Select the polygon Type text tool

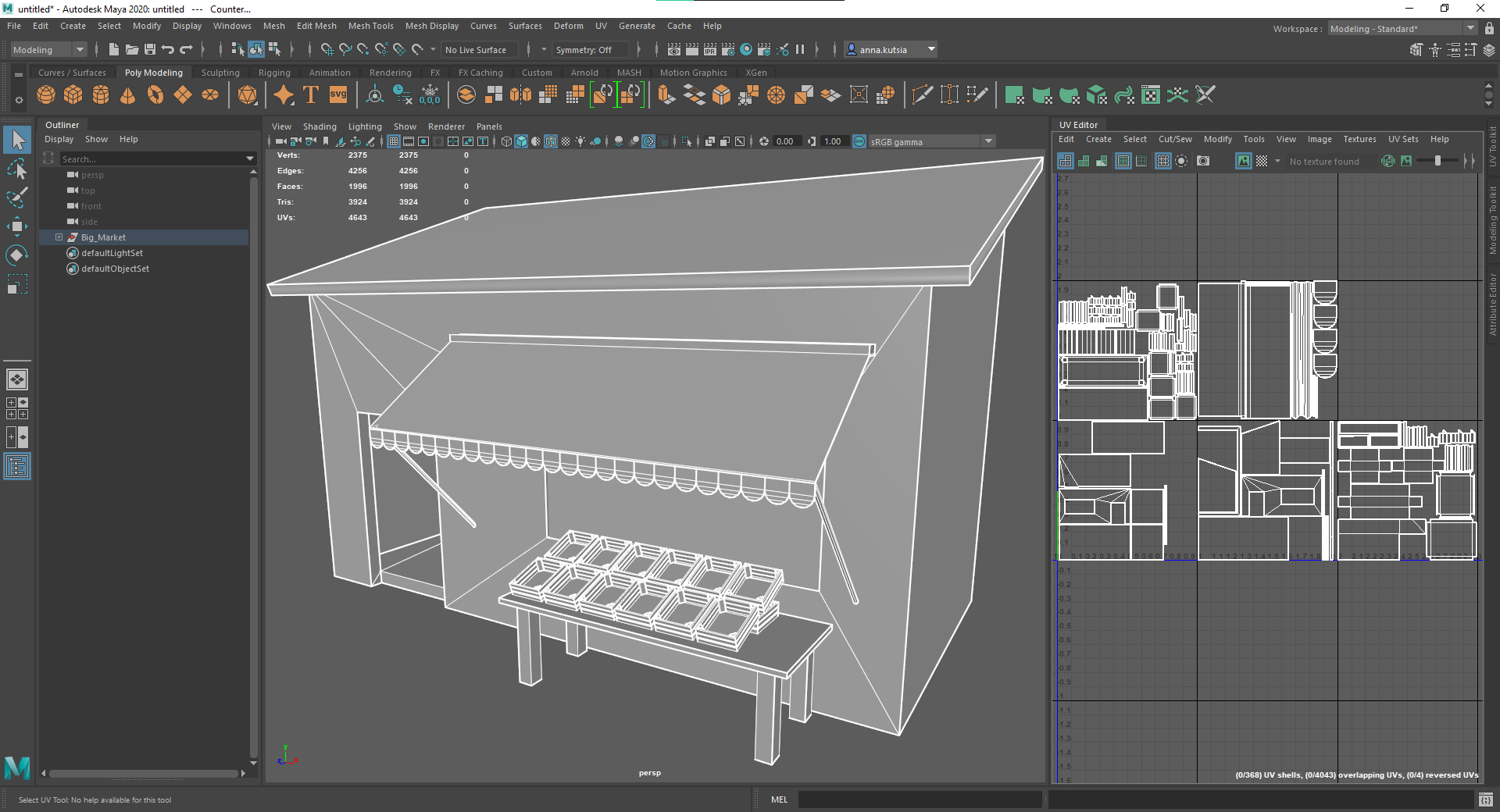[311, 95]
